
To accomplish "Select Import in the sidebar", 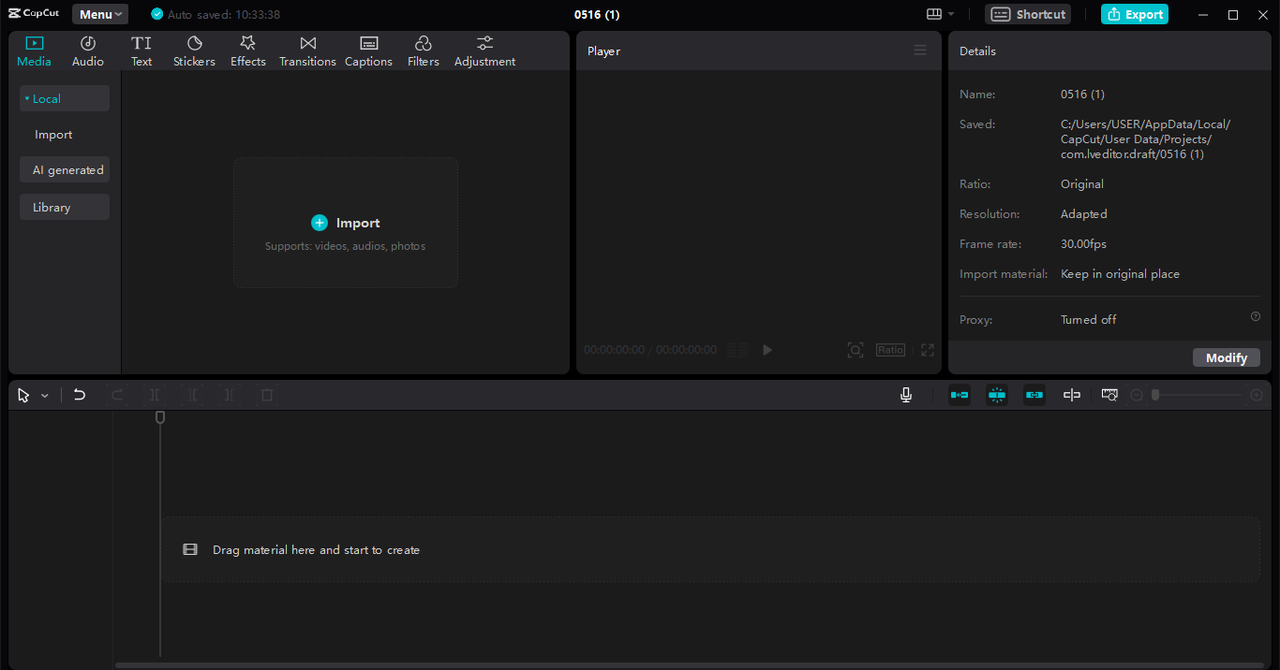I will pyautogui.click(x=53, y=134).
